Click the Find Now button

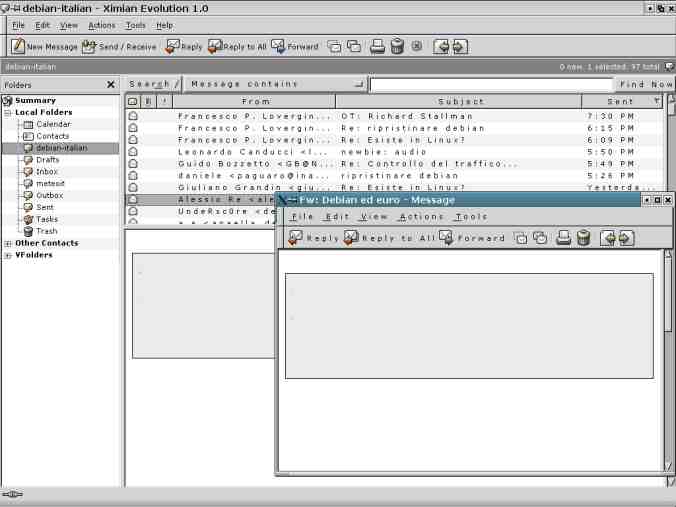645,84
